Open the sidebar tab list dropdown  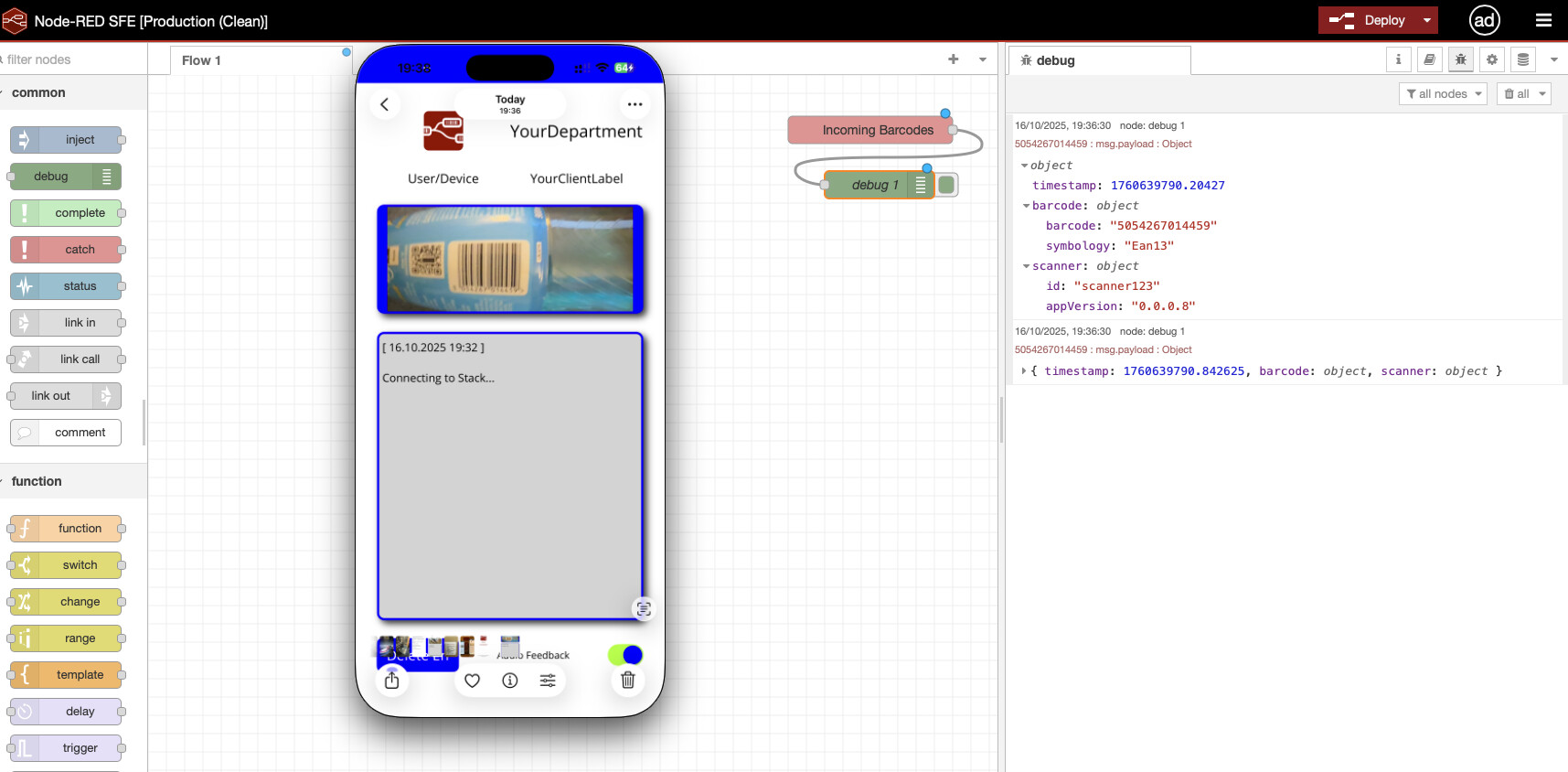pos(1554,59)
